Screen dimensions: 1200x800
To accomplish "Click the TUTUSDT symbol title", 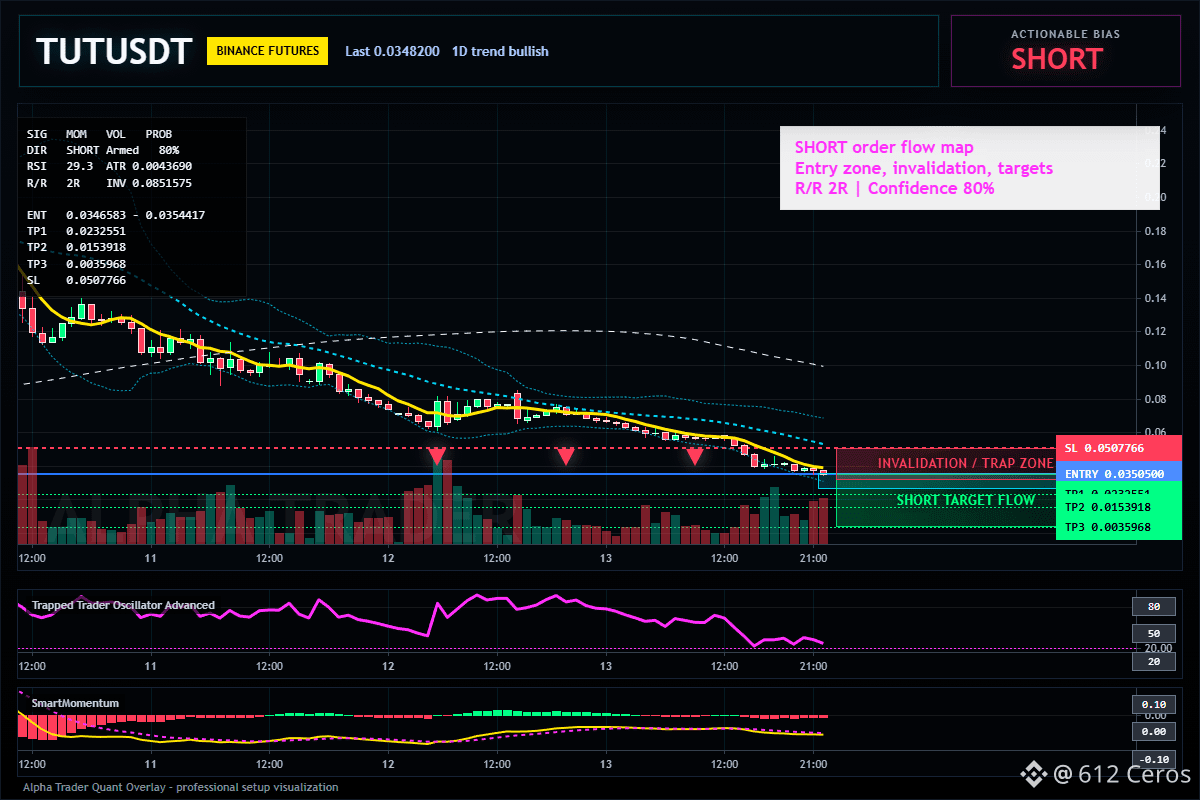I will (x=113, y=51).
